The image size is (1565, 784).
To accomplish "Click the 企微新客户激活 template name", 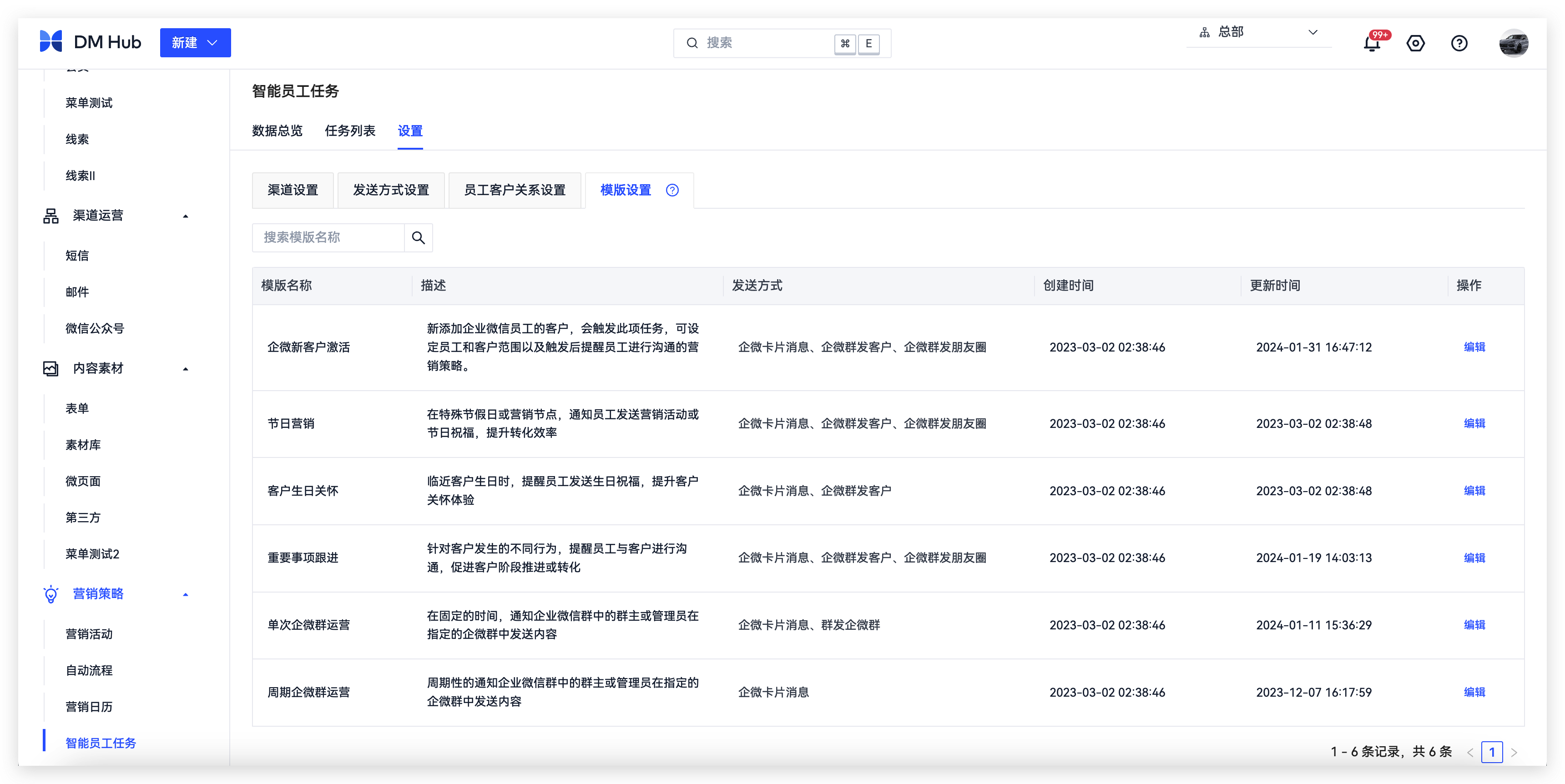I will click(x=308, y=347).
